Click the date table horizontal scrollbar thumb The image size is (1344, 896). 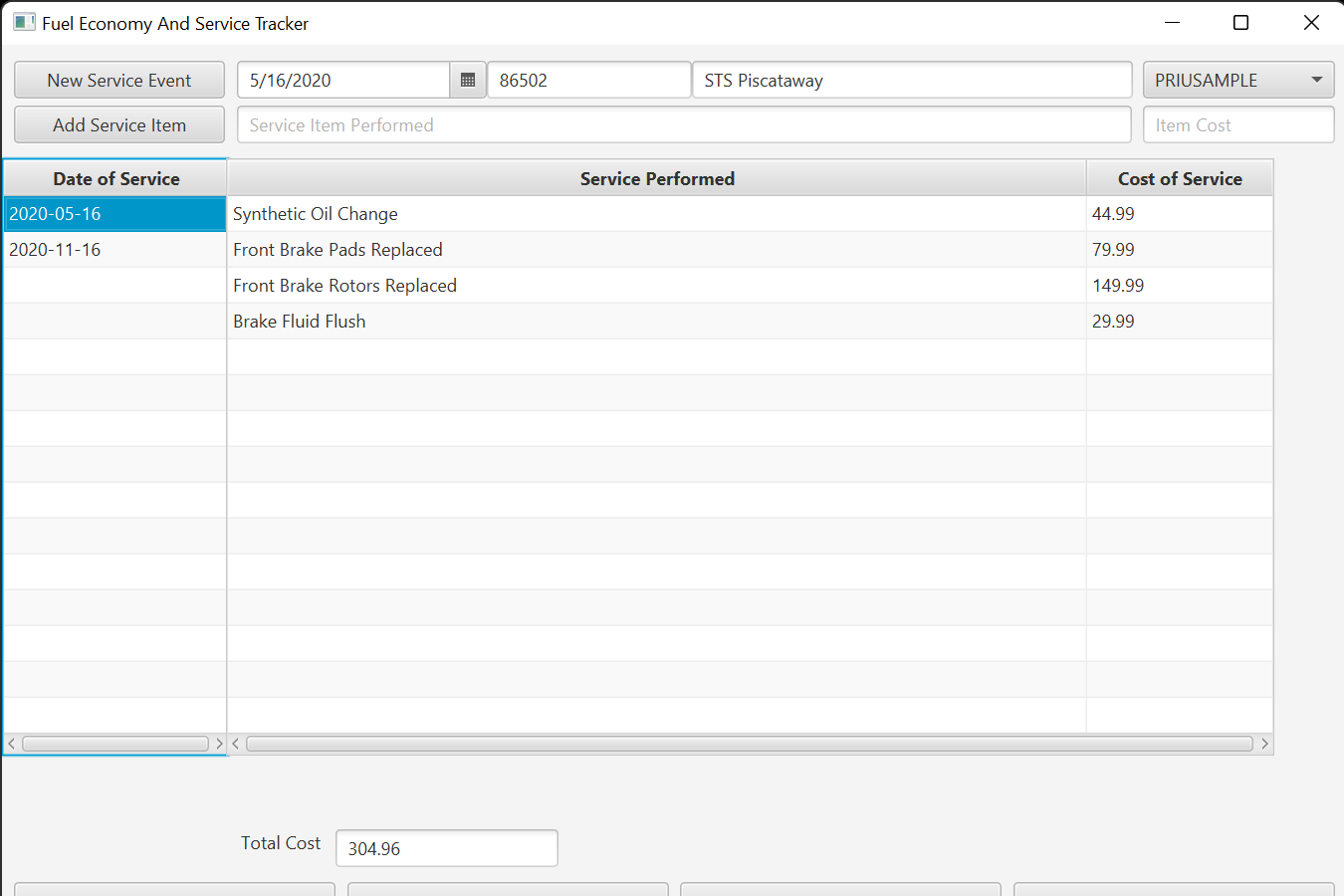click(115, 744)
